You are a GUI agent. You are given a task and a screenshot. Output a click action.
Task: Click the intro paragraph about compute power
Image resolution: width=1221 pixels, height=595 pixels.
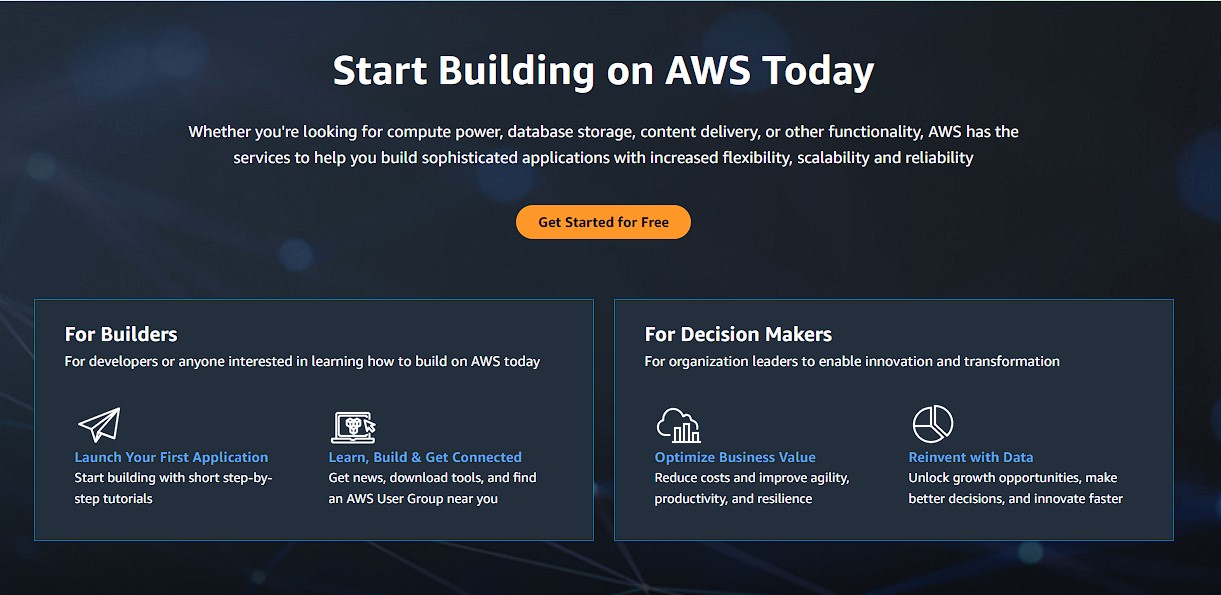pyautogui.click(x=603, y=144)
